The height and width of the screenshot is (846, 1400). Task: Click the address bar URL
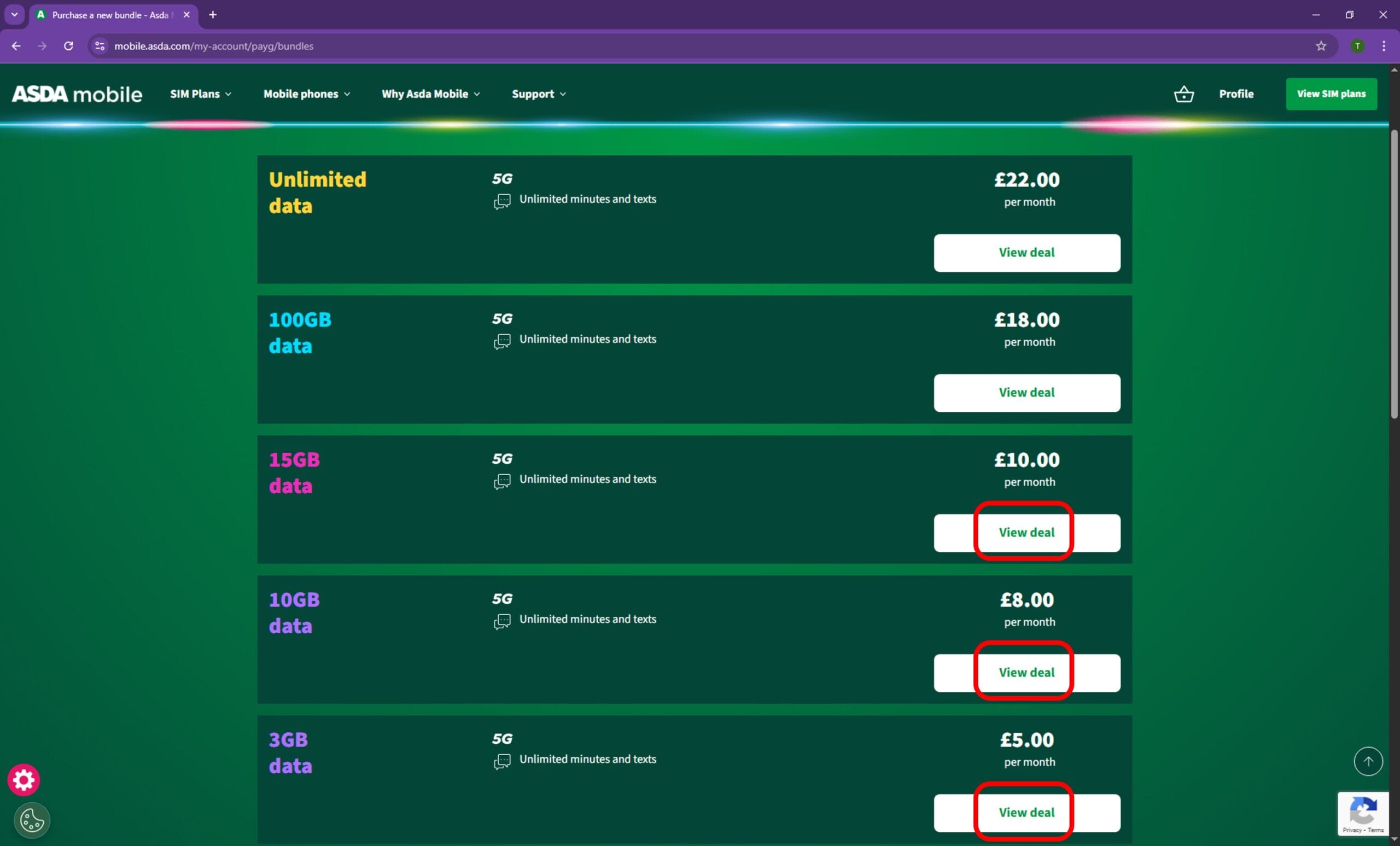(x=214, y=46)
